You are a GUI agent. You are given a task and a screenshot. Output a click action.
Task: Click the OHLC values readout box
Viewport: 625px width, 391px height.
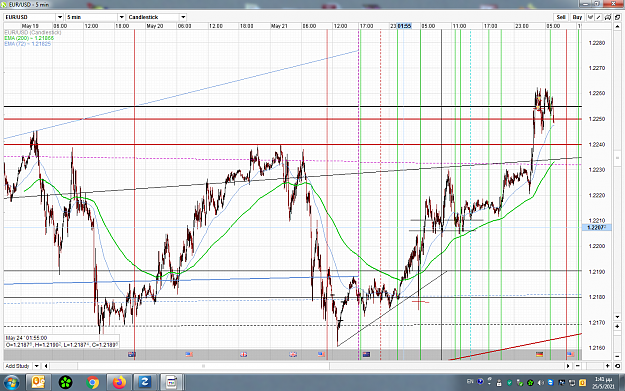click(62, 345)
